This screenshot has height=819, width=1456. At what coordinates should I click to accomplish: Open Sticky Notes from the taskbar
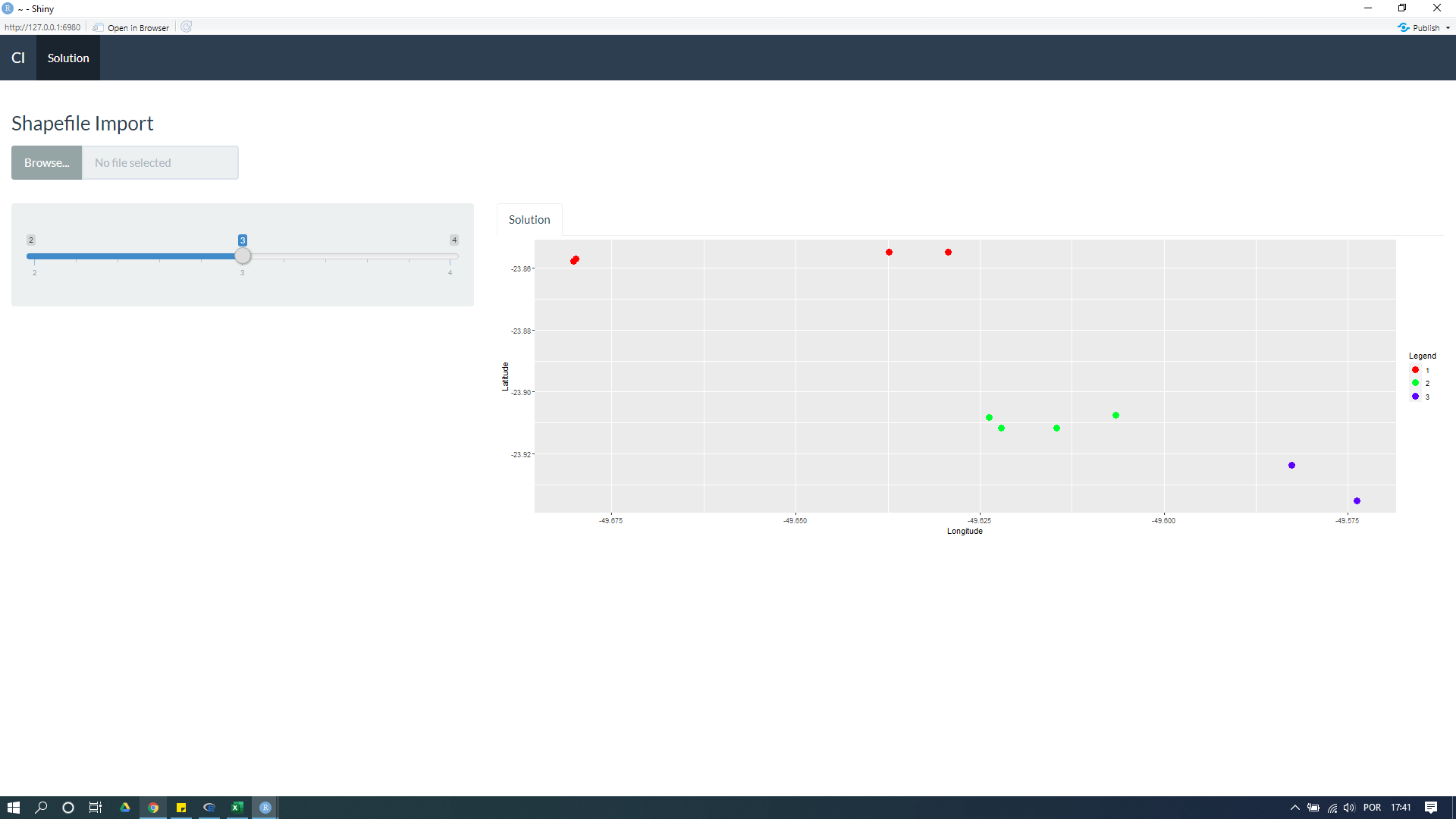click(x=181, y=808)
